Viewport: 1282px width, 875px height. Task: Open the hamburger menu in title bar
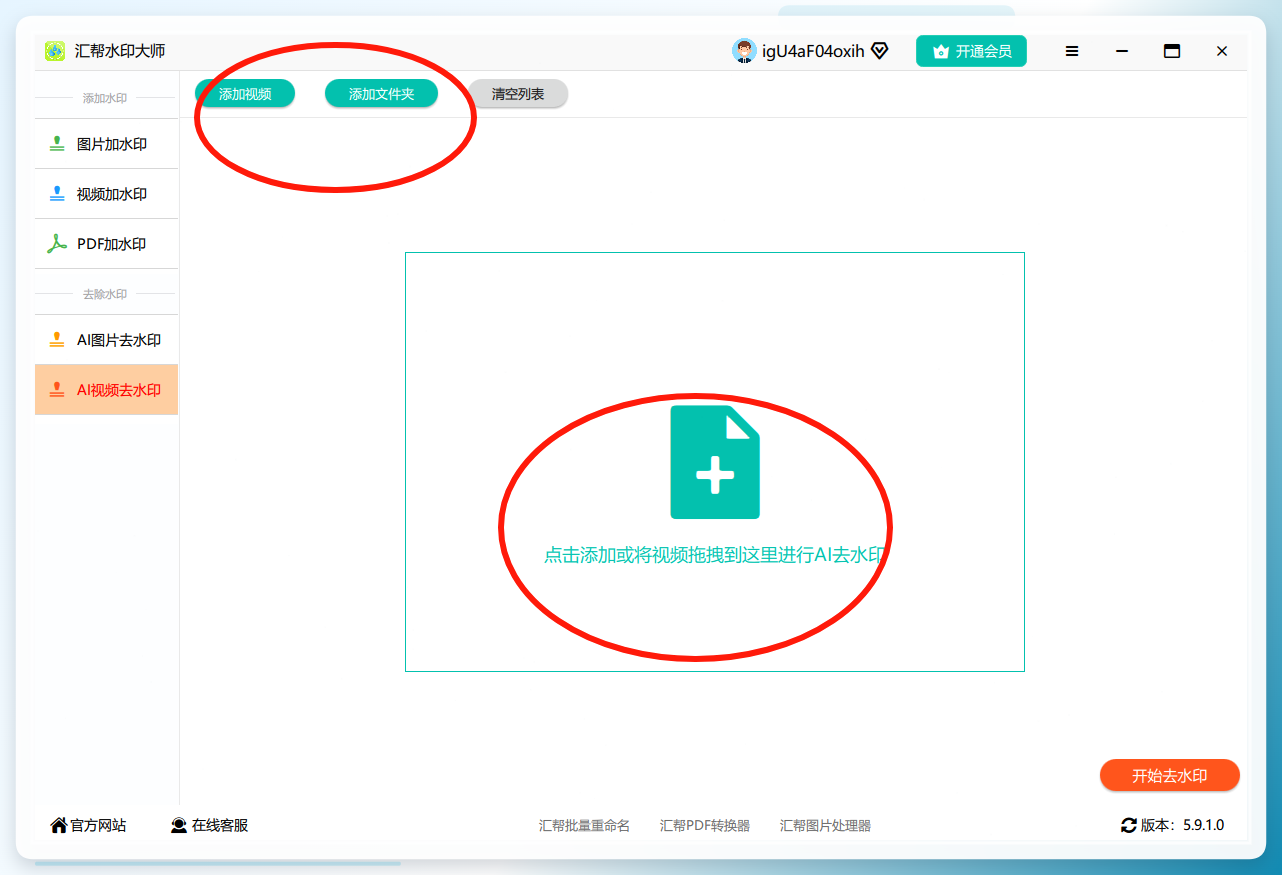[1072, 51]
